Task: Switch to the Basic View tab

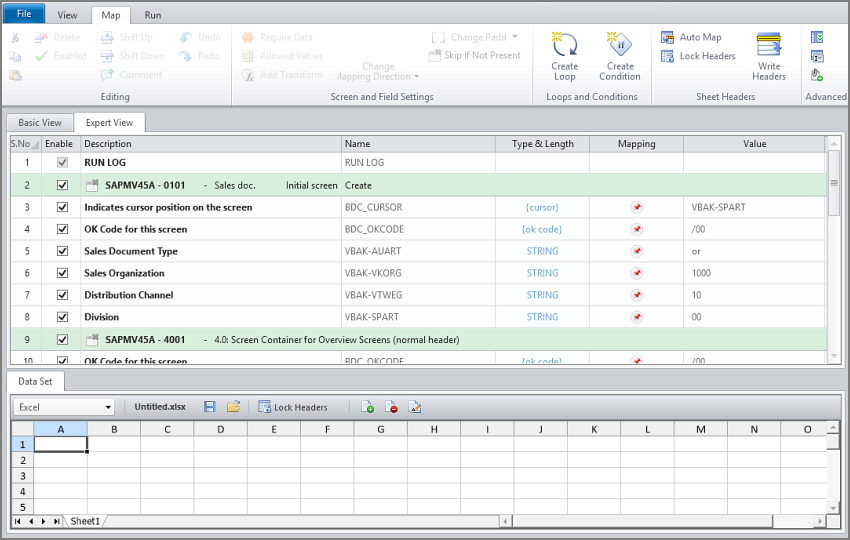Action: click(x=38, y=123)
